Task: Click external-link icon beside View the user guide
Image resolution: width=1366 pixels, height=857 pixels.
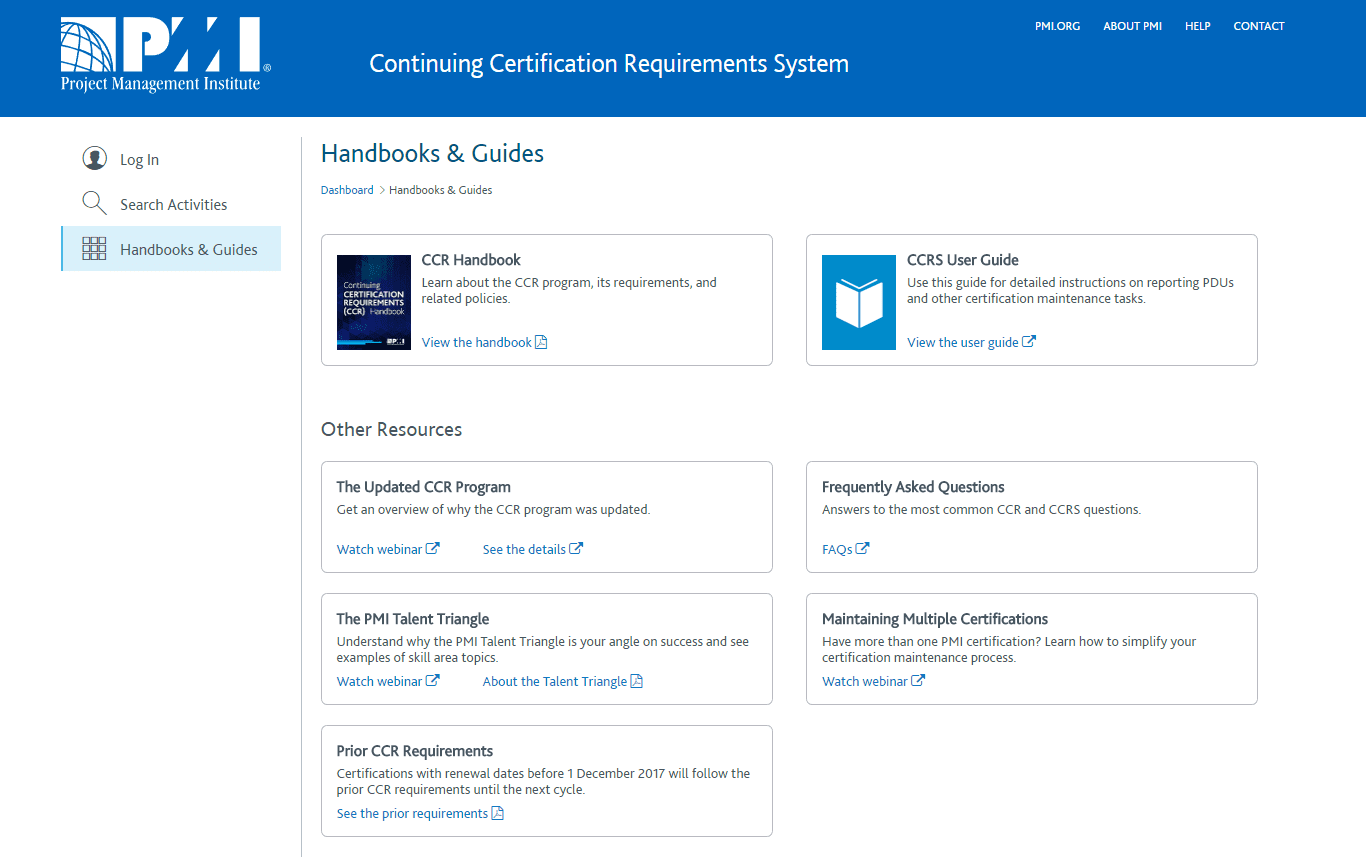Action: click(1029, 342)
